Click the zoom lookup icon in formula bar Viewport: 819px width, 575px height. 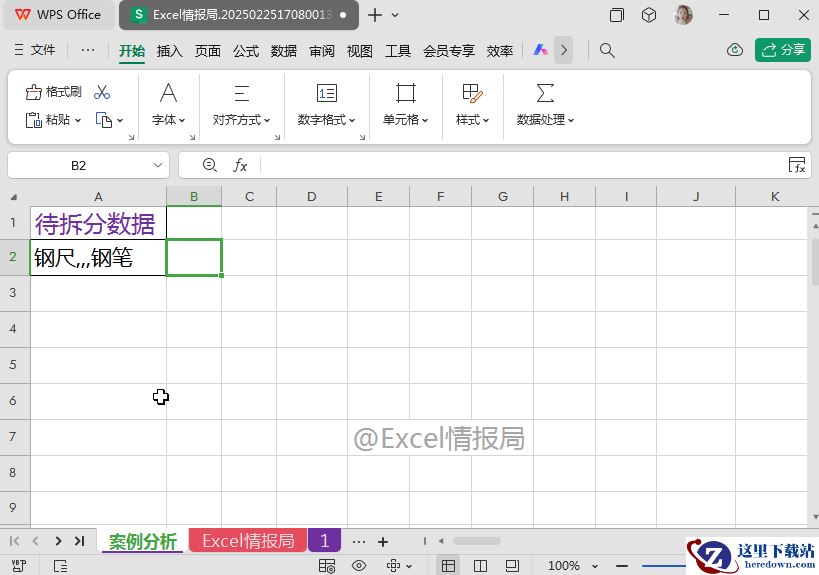(209, 166)
